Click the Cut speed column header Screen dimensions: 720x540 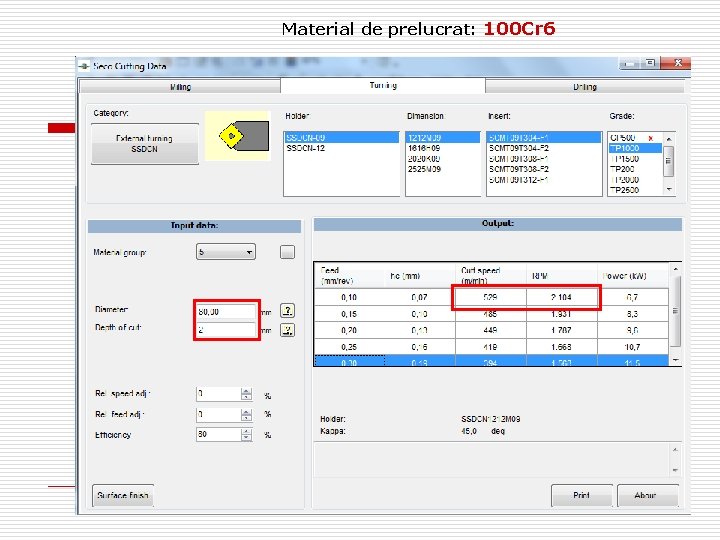[x=491, y=276]
